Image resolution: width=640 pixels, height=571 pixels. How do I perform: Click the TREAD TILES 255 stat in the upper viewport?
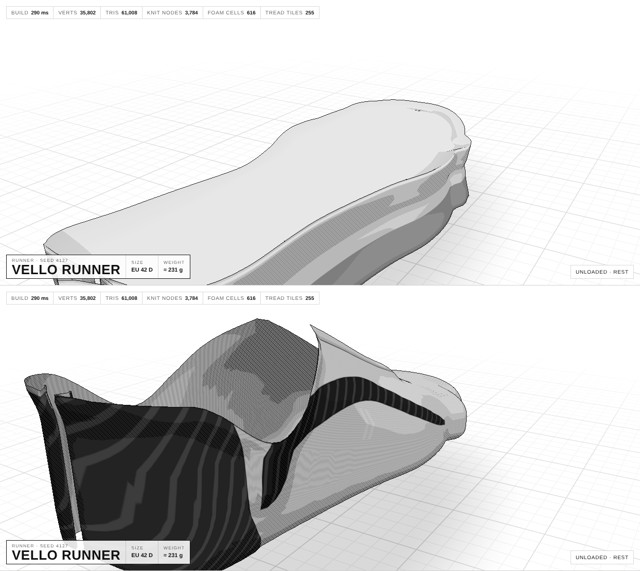coord(290,13)
